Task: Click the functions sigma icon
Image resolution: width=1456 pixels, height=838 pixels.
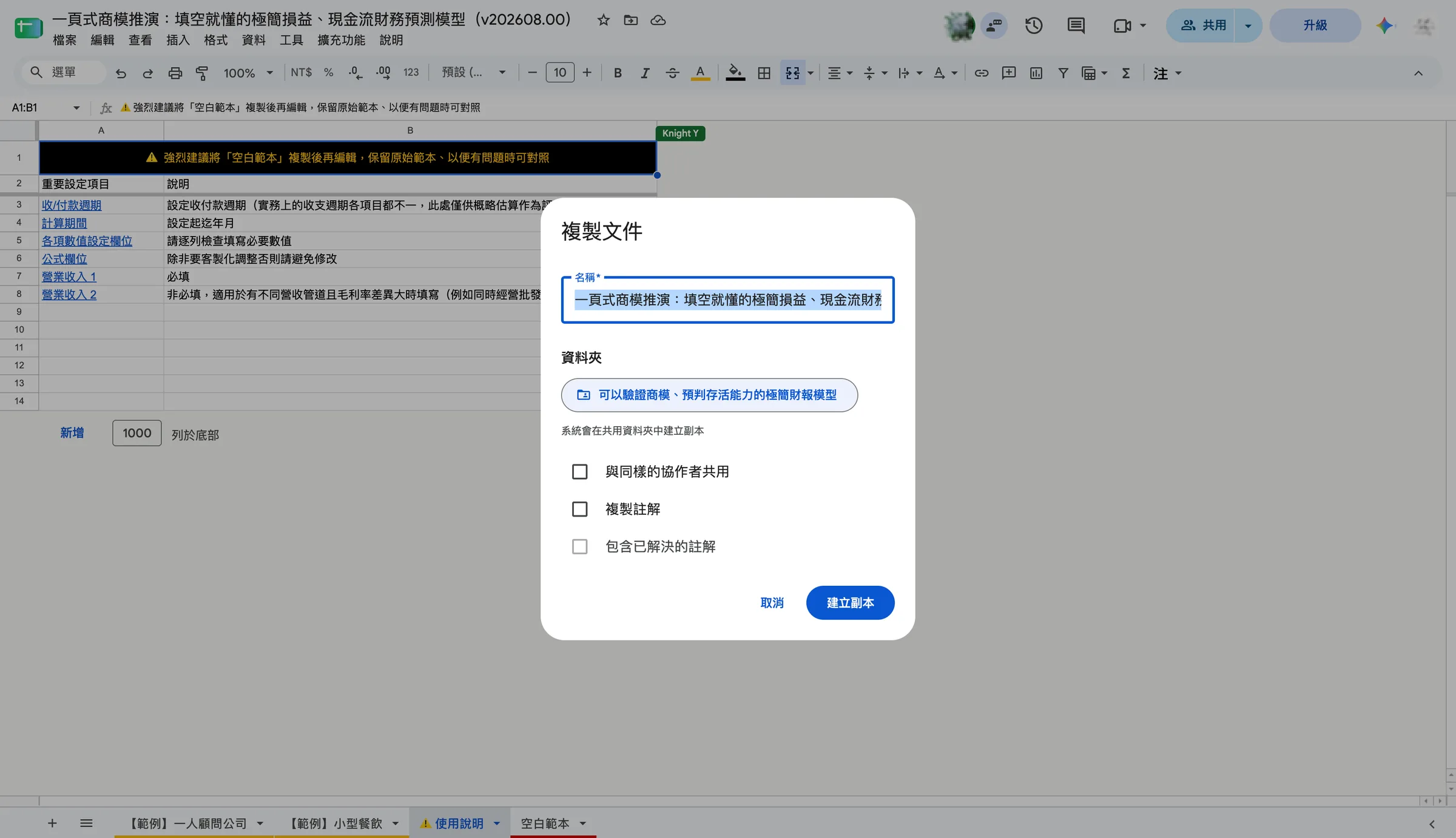Action: 1126,73
